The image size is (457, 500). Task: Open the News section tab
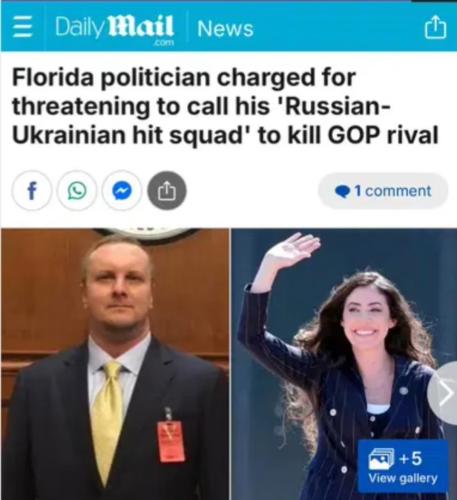point(225,29)
